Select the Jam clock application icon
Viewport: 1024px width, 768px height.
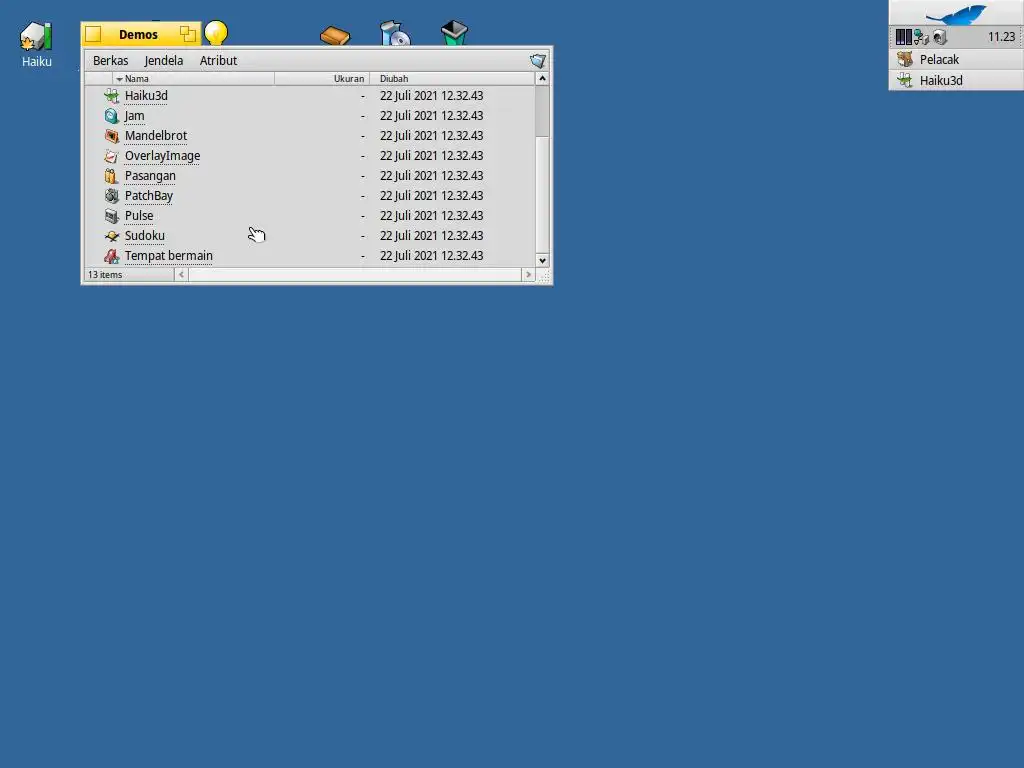[112, 116]
